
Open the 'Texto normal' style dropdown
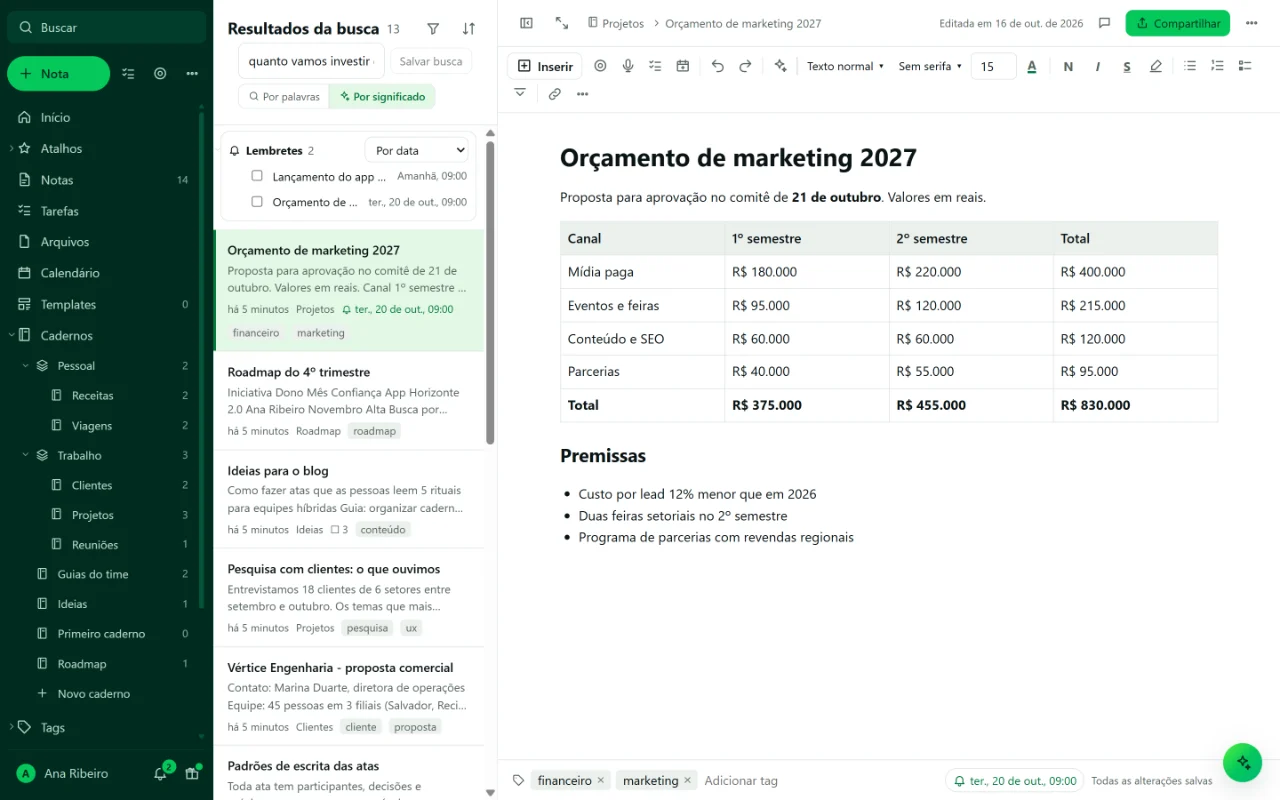(846, 66)
